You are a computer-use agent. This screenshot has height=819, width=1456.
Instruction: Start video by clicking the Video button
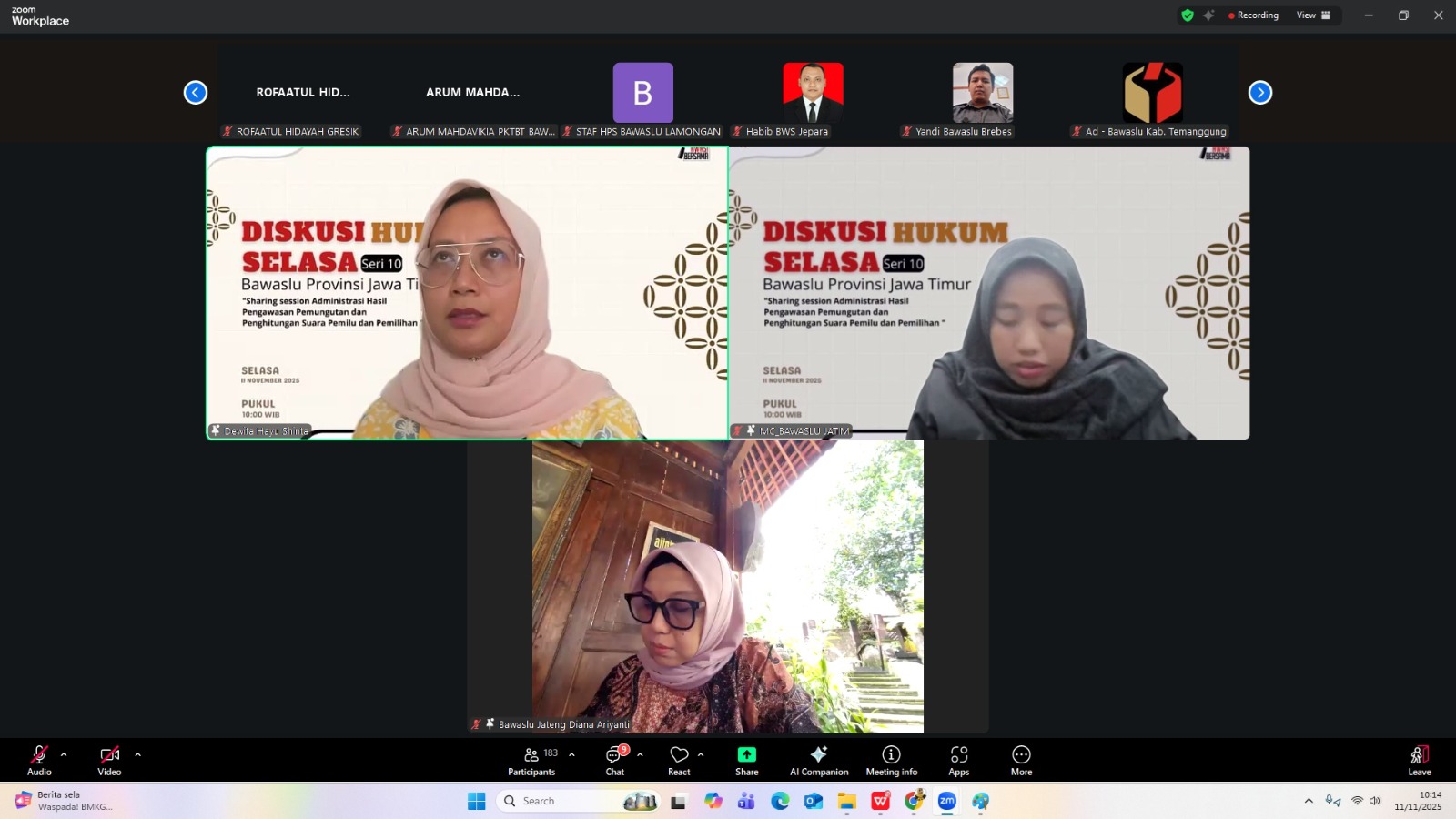click(108, 760)
